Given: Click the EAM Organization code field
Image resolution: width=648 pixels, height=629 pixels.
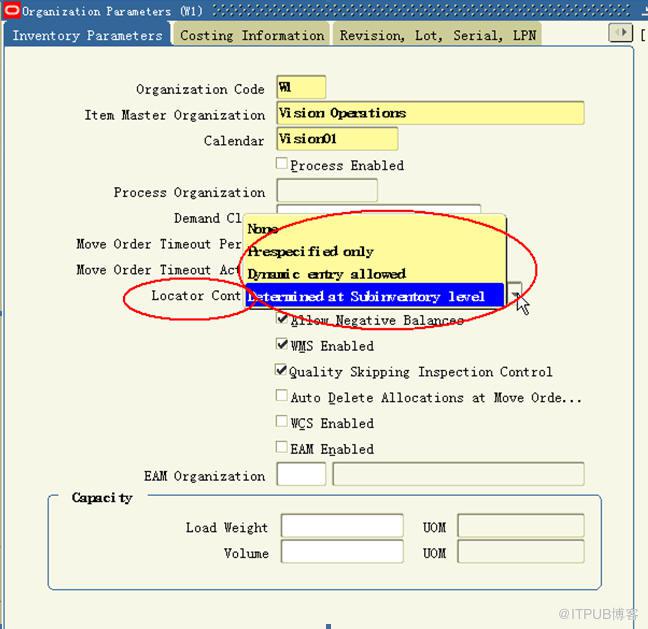Looking at the screenshot, I should click(x=301, y=474).
